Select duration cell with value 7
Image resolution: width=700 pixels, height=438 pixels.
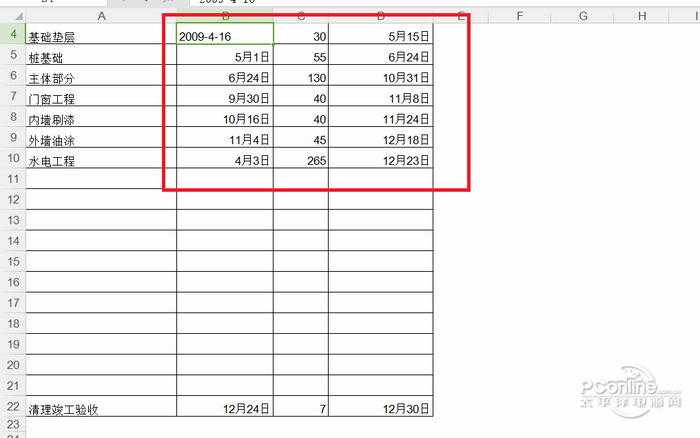pyautogui.click(x=301, y=406)
